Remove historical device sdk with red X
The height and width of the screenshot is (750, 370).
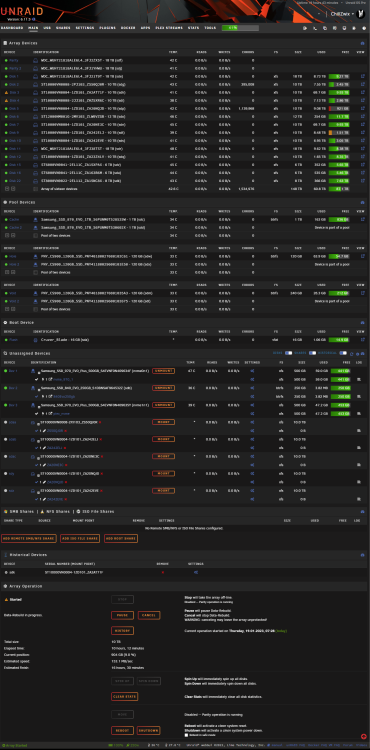tap(163, 572)
